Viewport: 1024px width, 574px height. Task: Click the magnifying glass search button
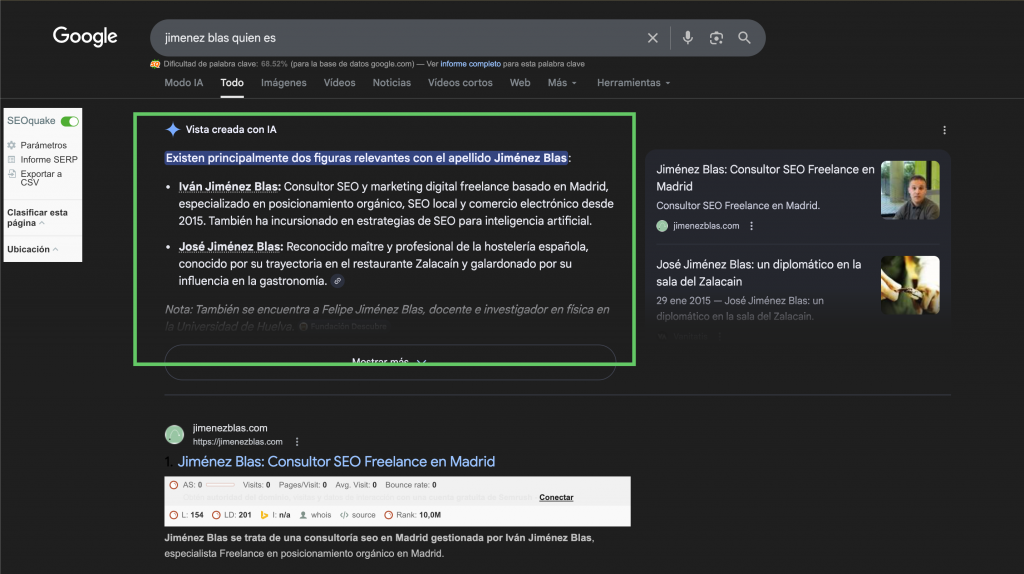744,38
